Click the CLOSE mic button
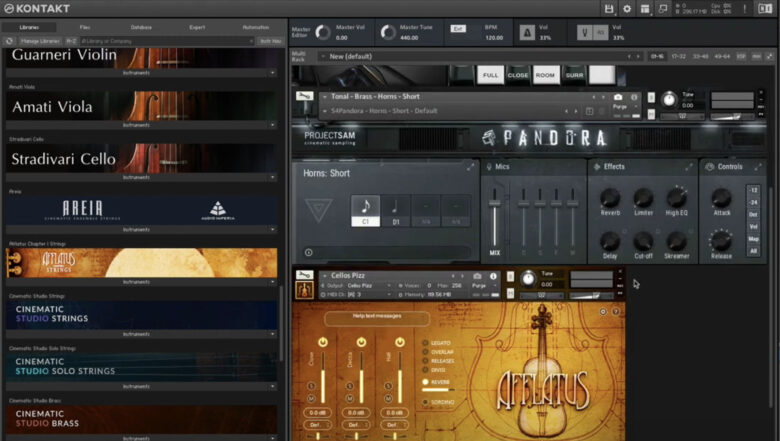Viewport: 780px width, 441px height. [x=518, y=75]
